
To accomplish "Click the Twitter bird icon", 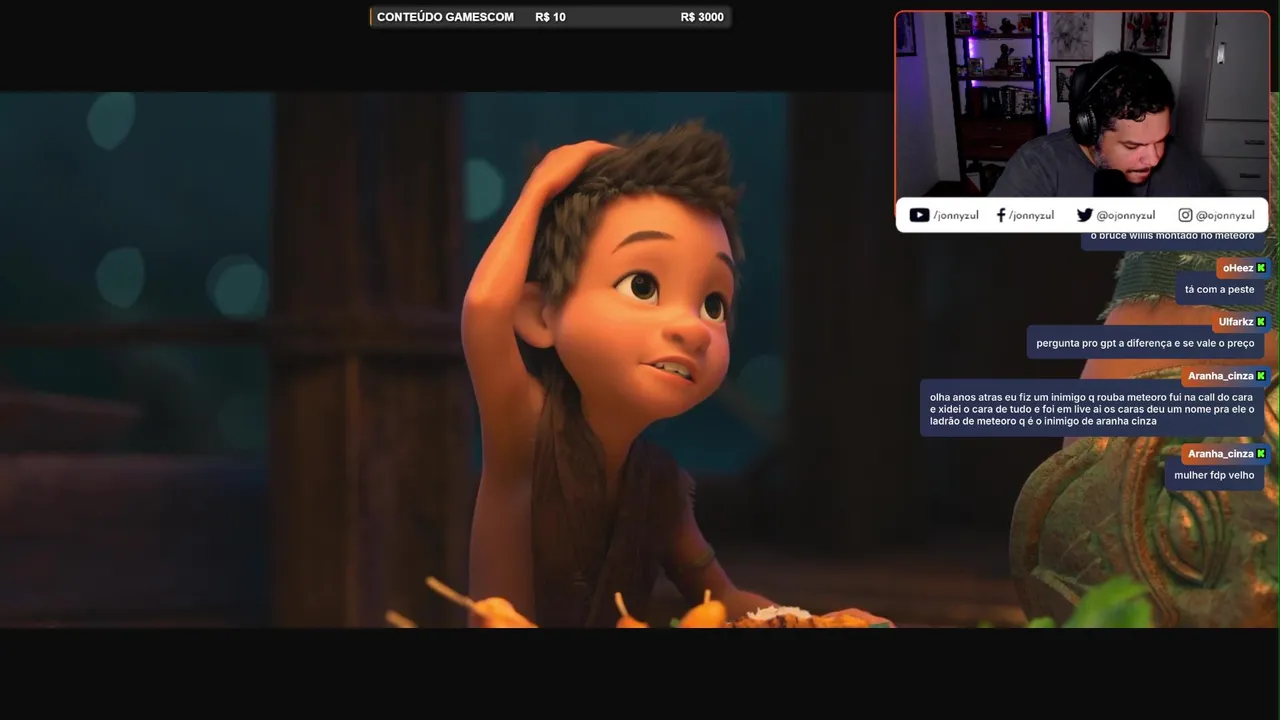I will click(1084, 215).
